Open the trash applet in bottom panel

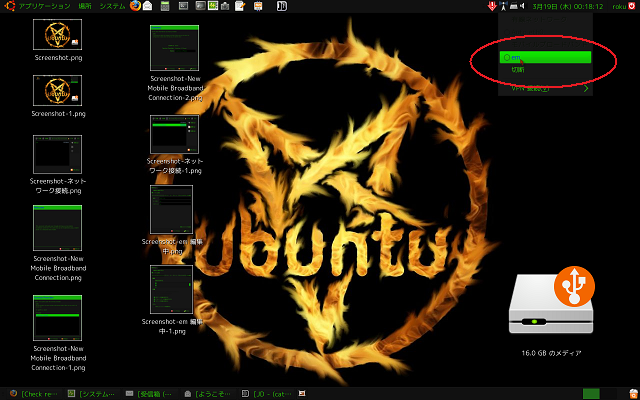point(633,394)
